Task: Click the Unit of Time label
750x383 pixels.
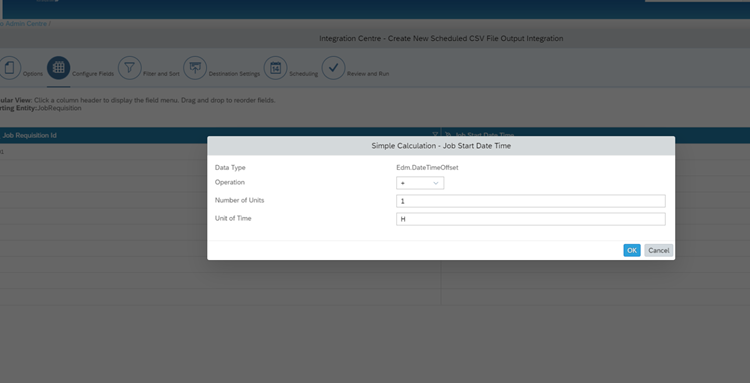Action: (x=233, y=219)
